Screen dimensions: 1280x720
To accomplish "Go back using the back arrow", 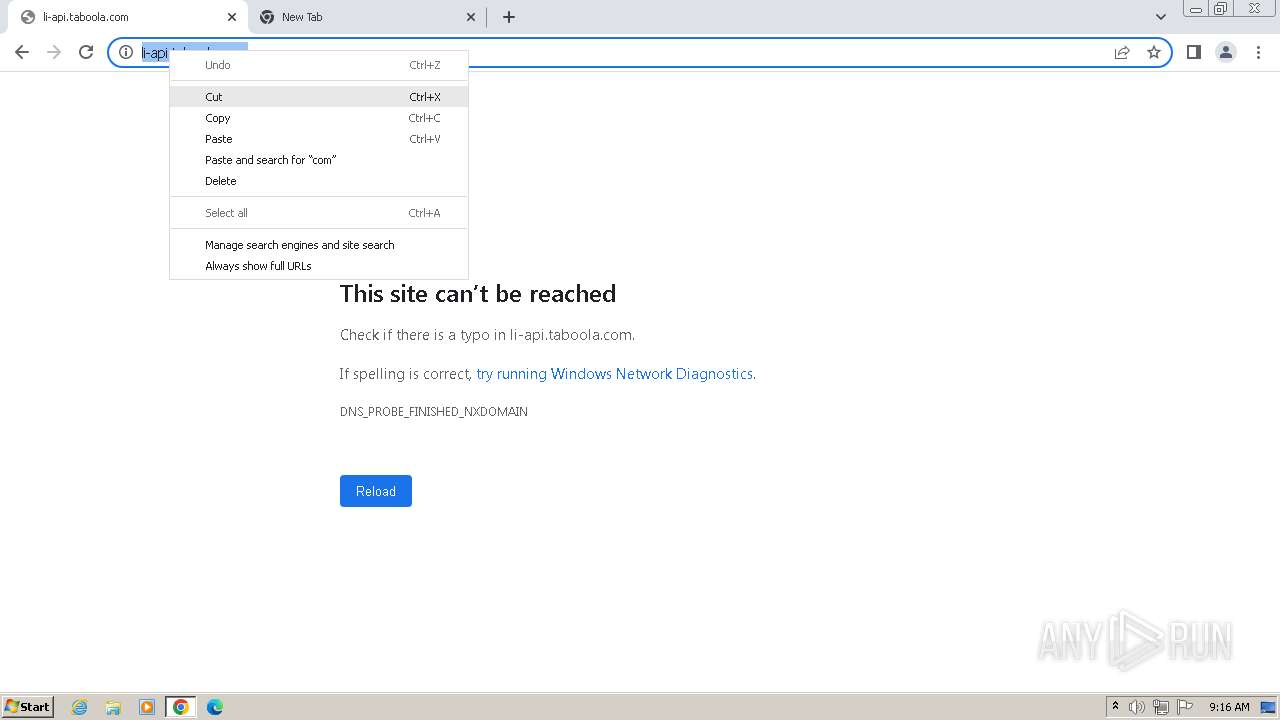I will (22, 52).
